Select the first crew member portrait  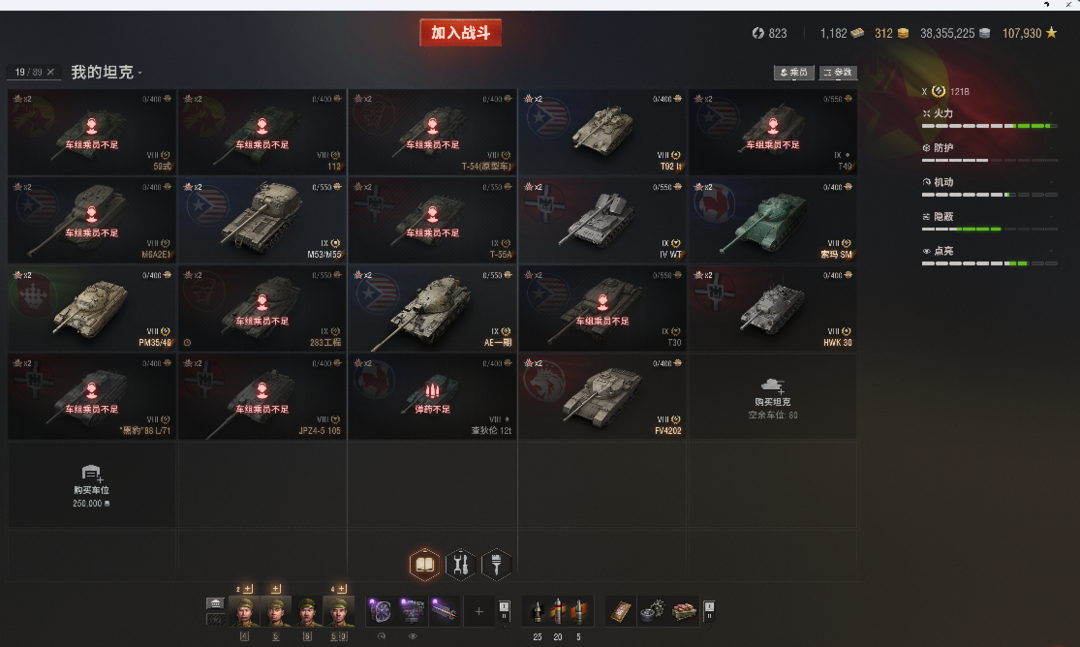pyautogui.click(x=244, y=611)
